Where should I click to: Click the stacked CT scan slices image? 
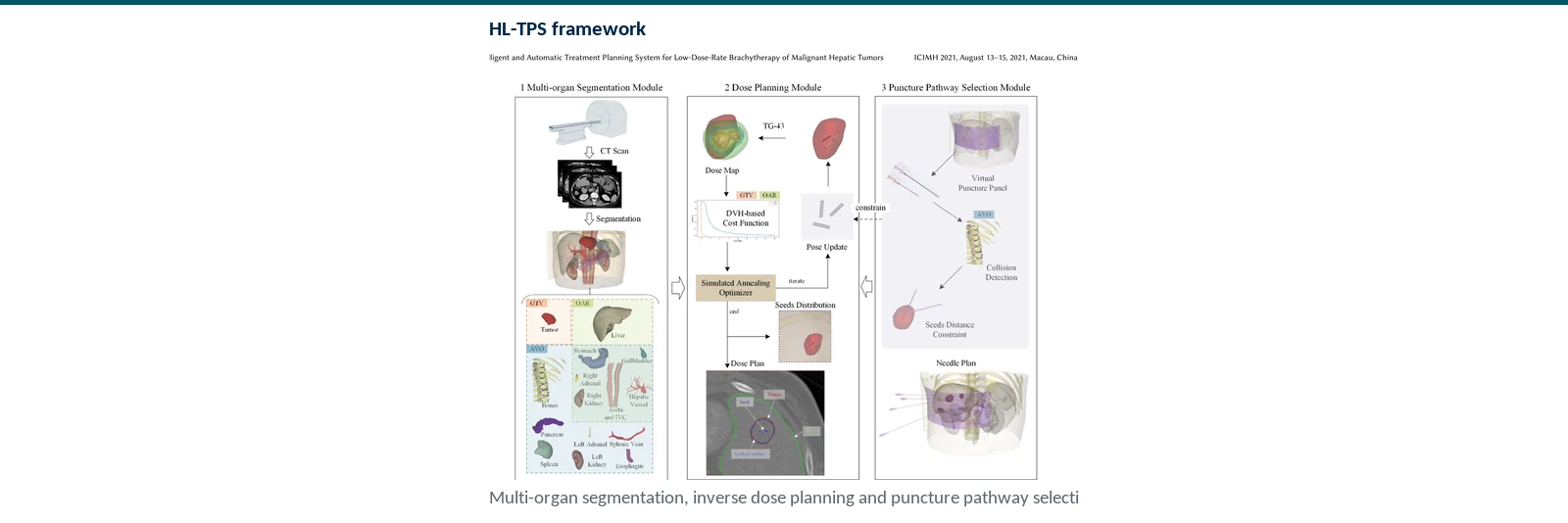[x=589, y=183]
